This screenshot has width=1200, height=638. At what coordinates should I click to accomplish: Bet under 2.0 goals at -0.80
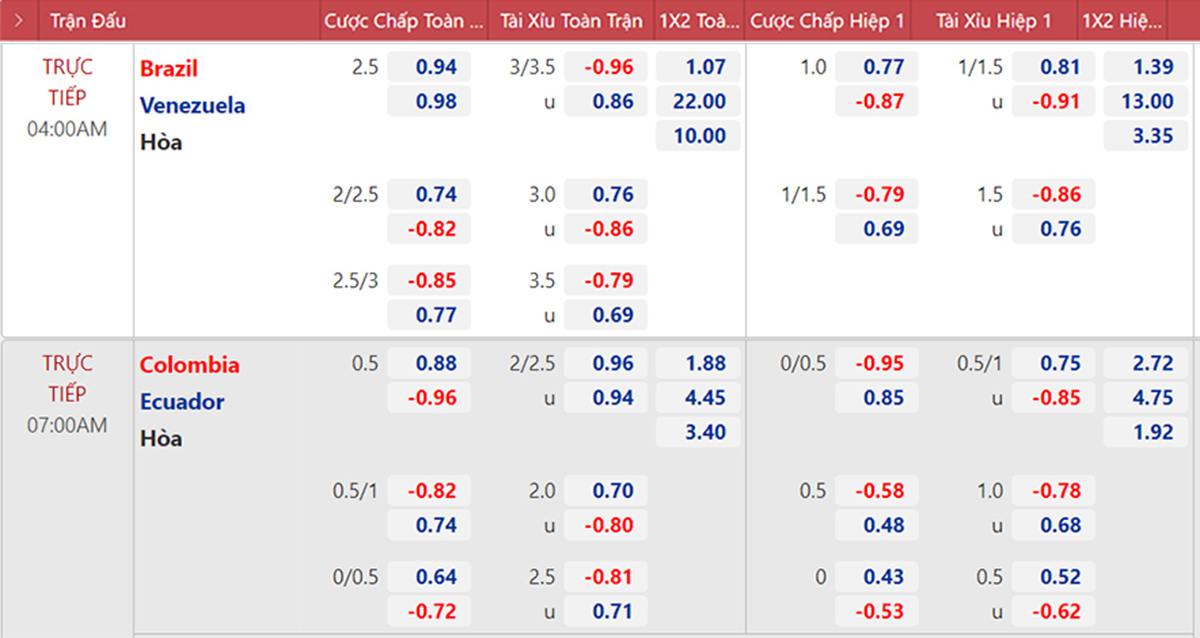click(606, 524)
